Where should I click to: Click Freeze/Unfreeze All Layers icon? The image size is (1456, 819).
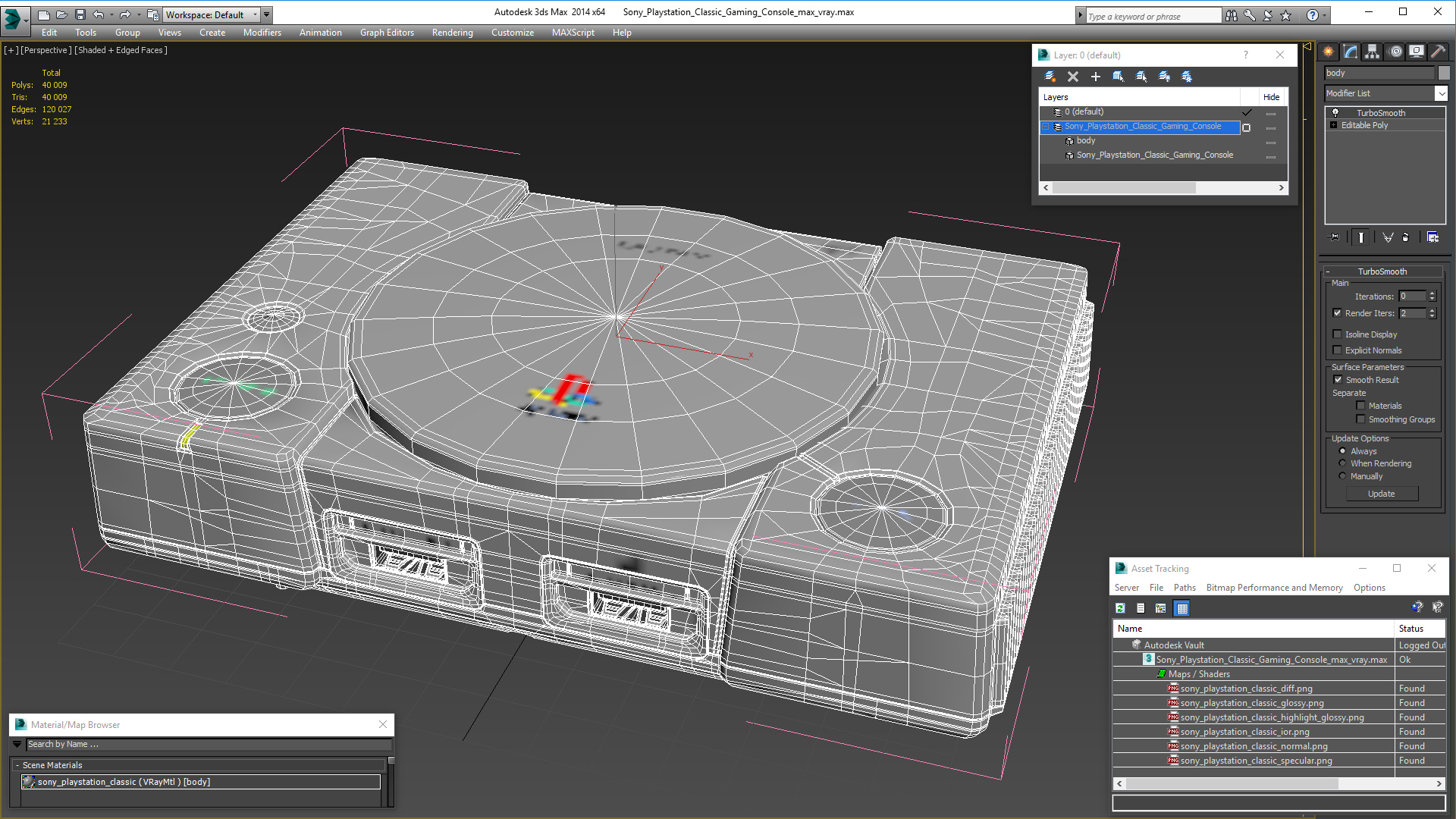(x=1187, y=77)
